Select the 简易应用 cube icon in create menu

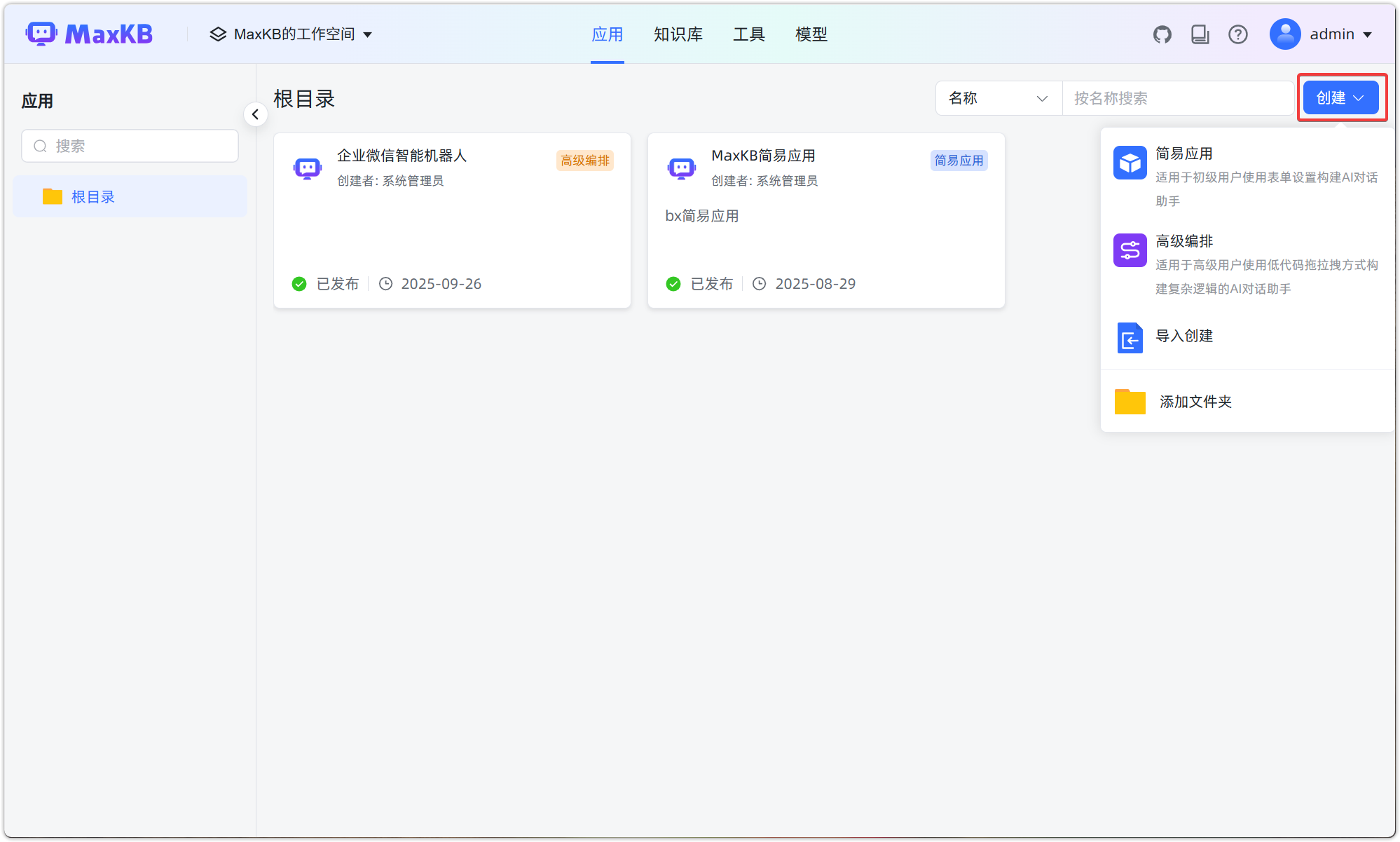(x=1130, y=162)
